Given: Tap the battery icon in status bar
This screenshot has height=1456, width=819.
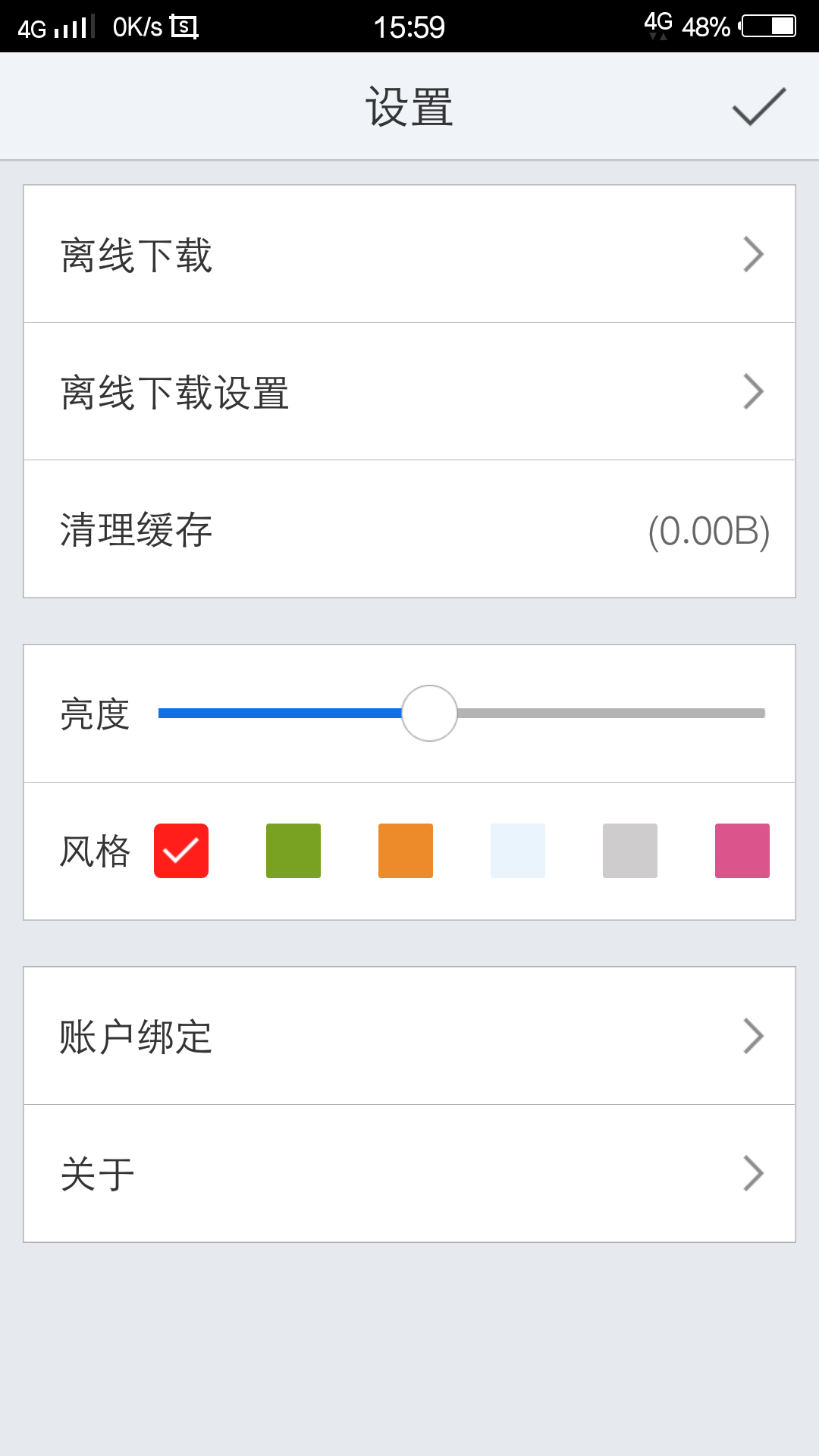Looking at the screenshot, I should coord(768,27).
